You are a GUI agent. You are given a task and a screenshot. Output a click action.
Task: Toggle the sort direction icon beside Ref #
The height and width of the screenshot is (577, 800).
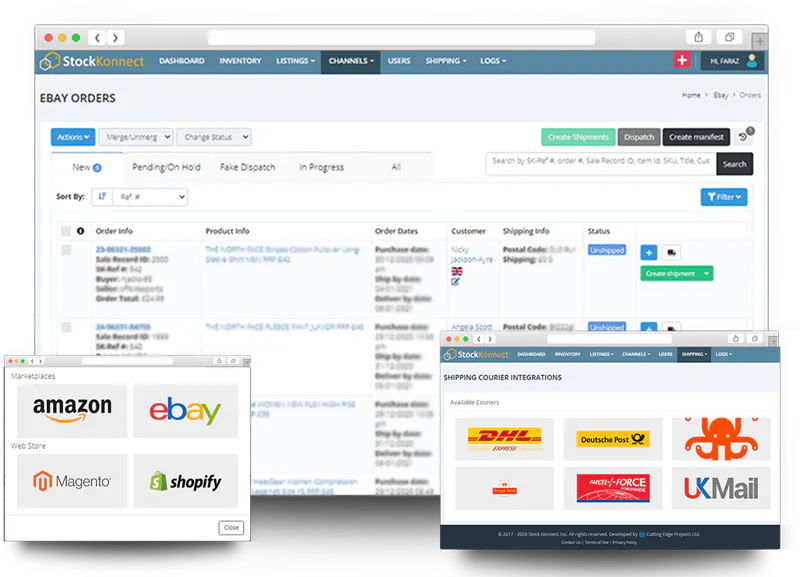102,196
